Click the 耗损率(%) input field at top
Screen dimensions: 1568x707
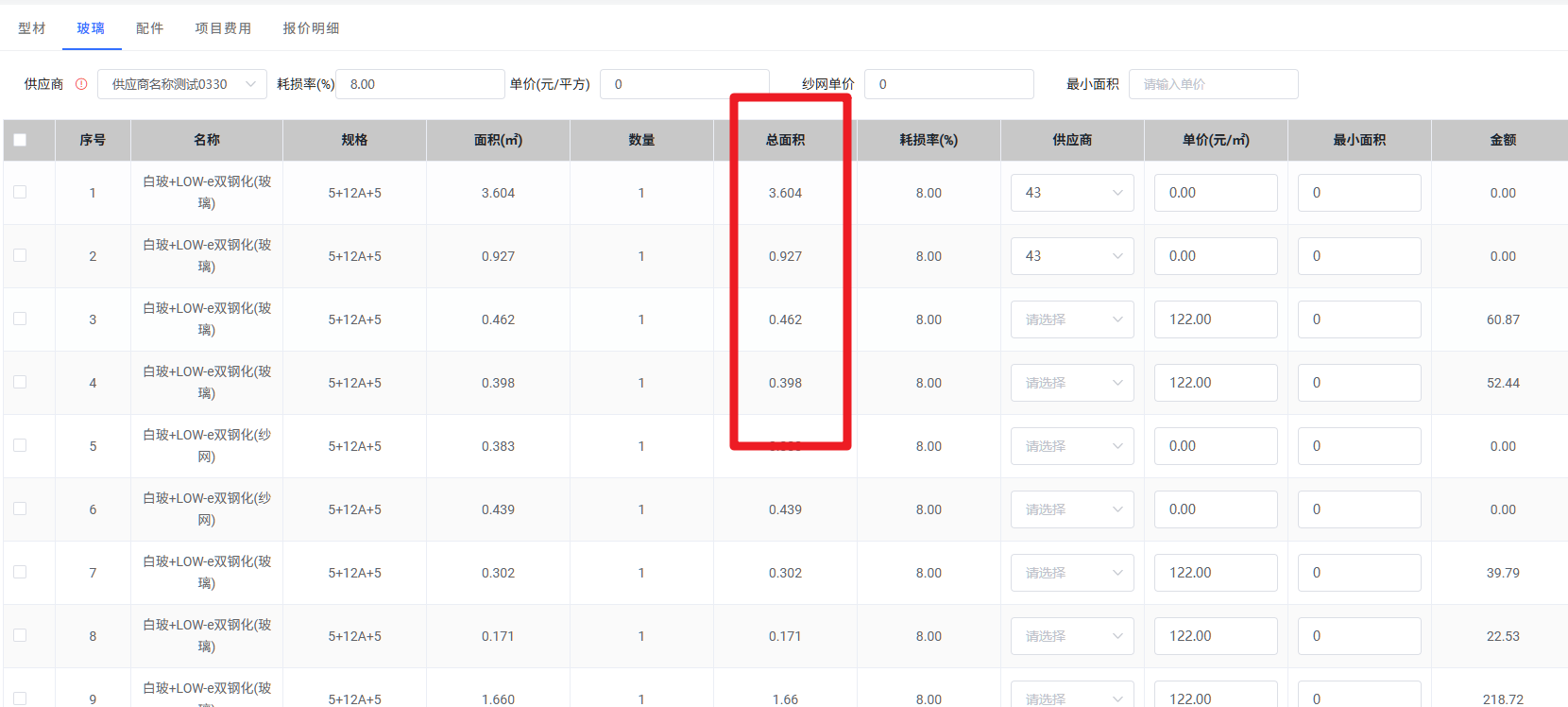419,84
